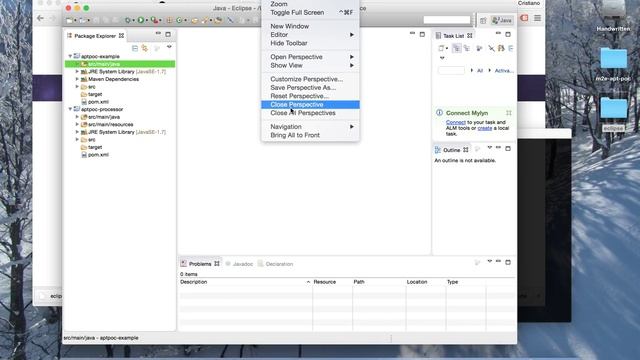Close the Connect Mylyn notification
This screenshot has height=360, width=640.
(509, 113)
